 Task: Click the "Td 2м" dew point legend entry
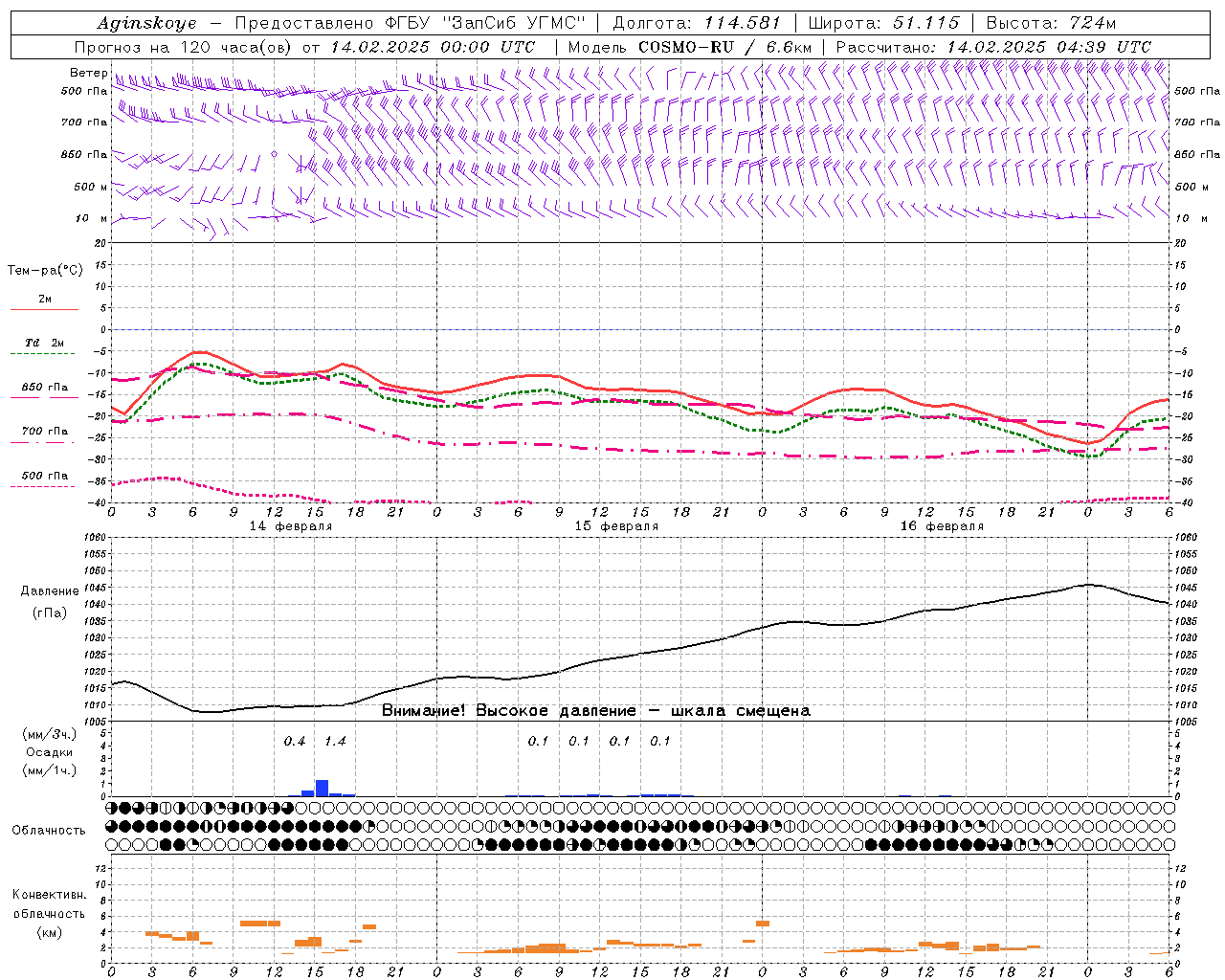point(45,343)
